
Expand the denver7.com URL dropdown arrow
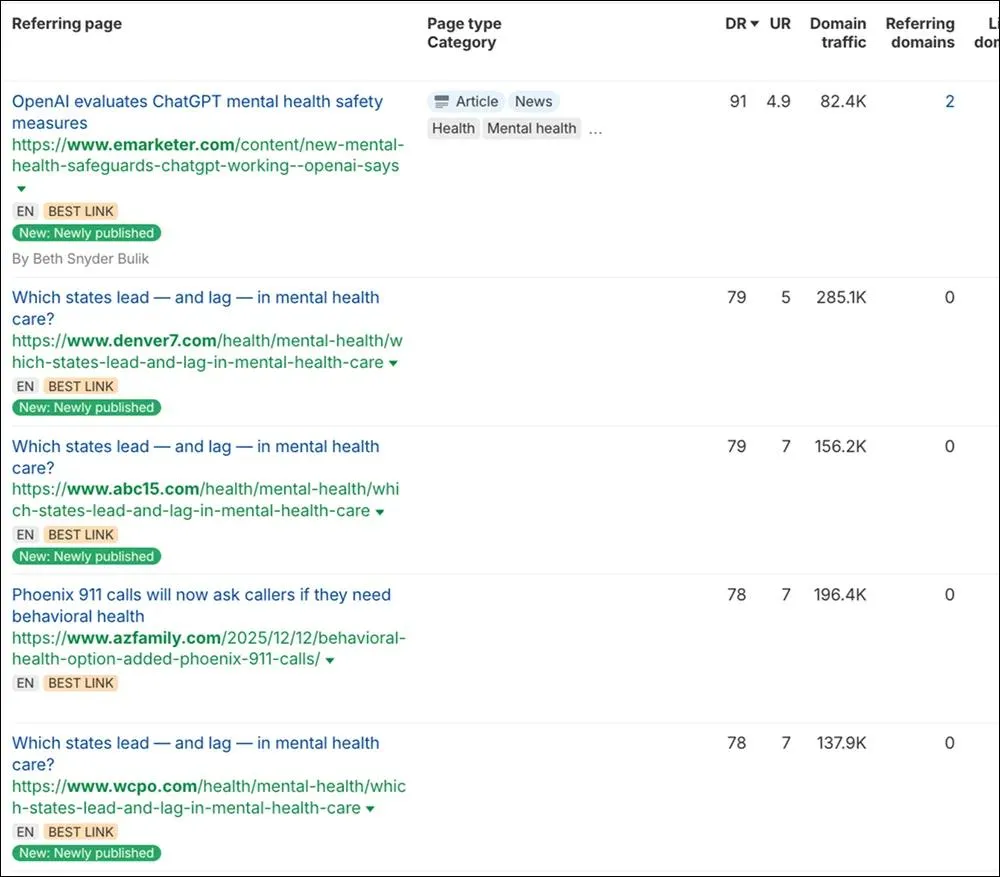393,363
